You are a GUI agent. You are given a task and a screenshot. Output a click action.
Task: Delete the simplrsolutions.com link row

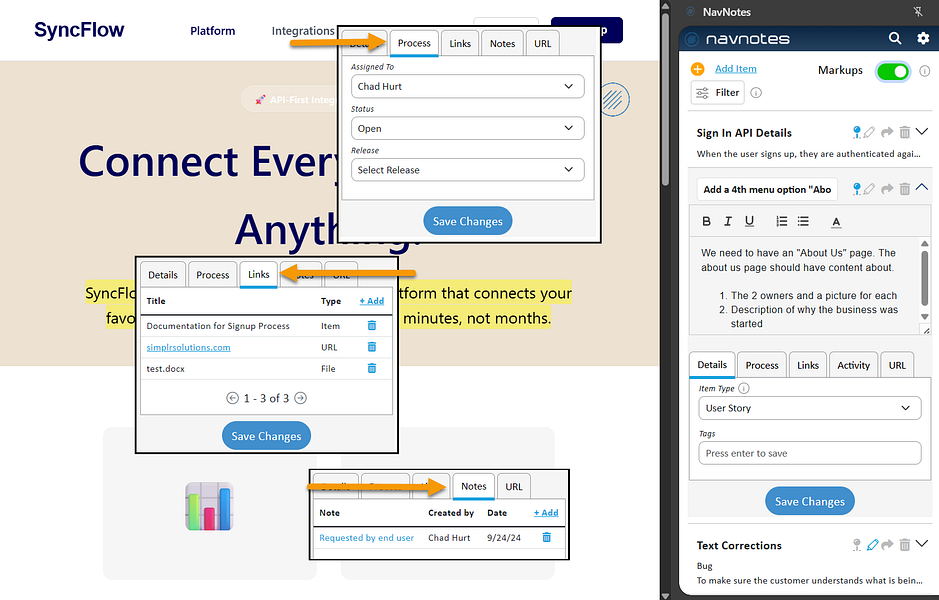tap(372, 347)
